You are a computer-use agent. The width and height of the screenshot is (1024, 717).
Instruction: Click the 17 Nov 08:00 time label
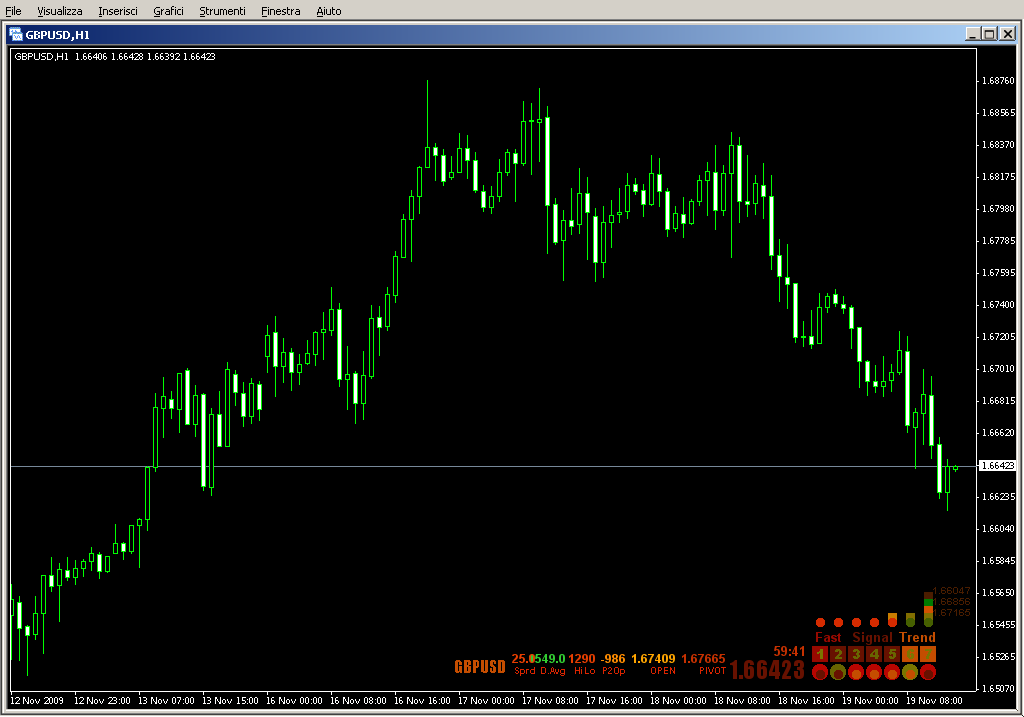pos(550,701)
